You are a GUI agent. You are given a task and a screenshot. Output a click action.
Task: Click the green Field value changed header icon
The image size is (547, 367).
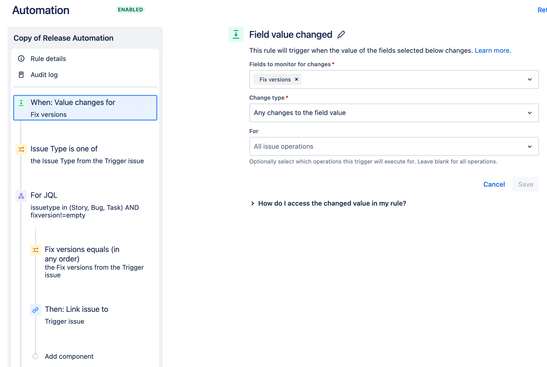pyautogui.click(x=236, y=35)
